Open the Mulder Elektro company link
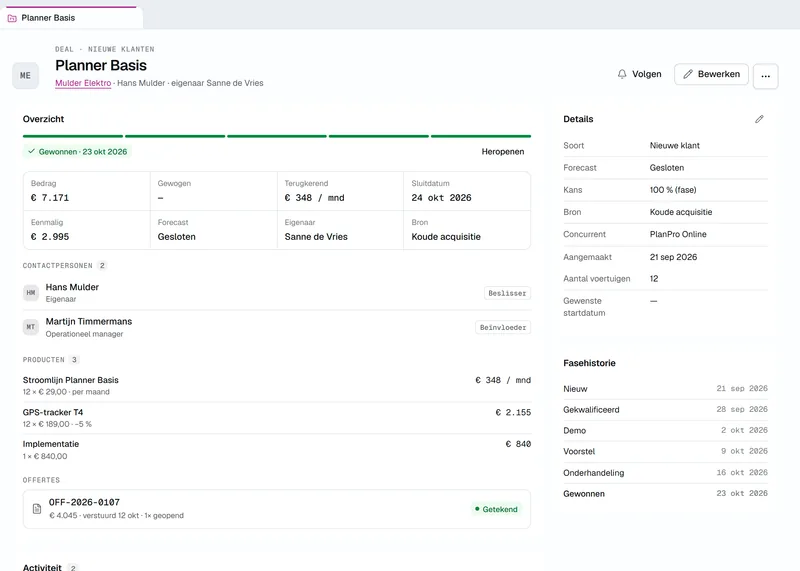The image size is (800, 571). pyautogui.click(x=83, y=83)
